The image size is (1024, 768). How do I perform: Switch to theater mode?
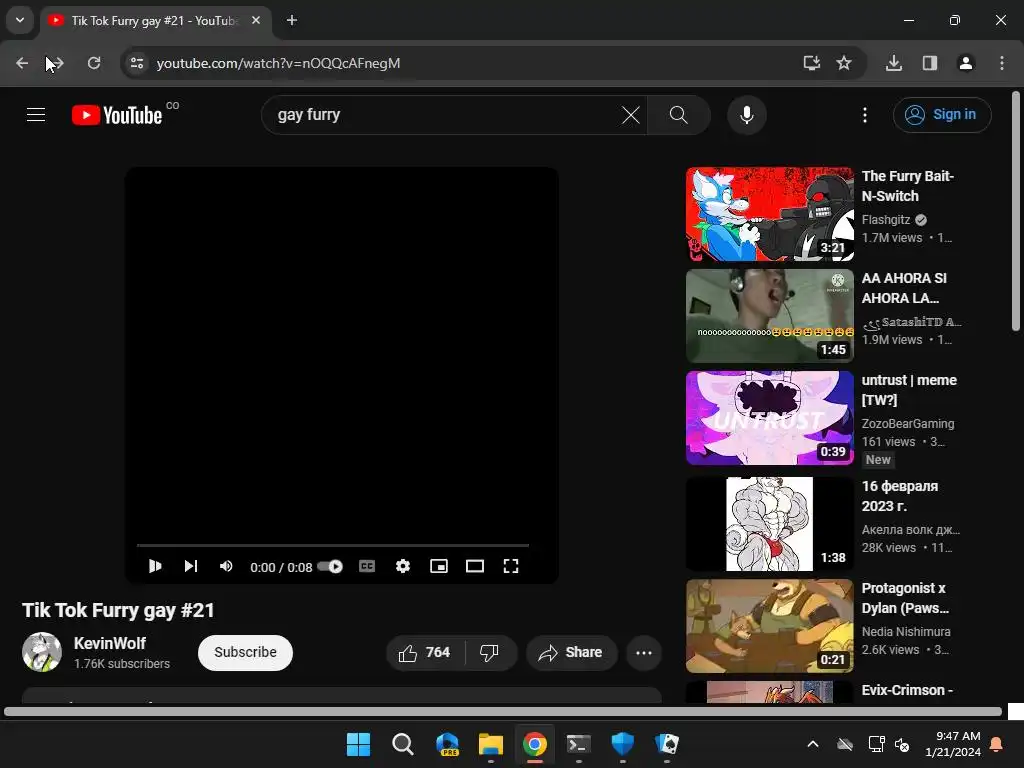pos(475,566)
